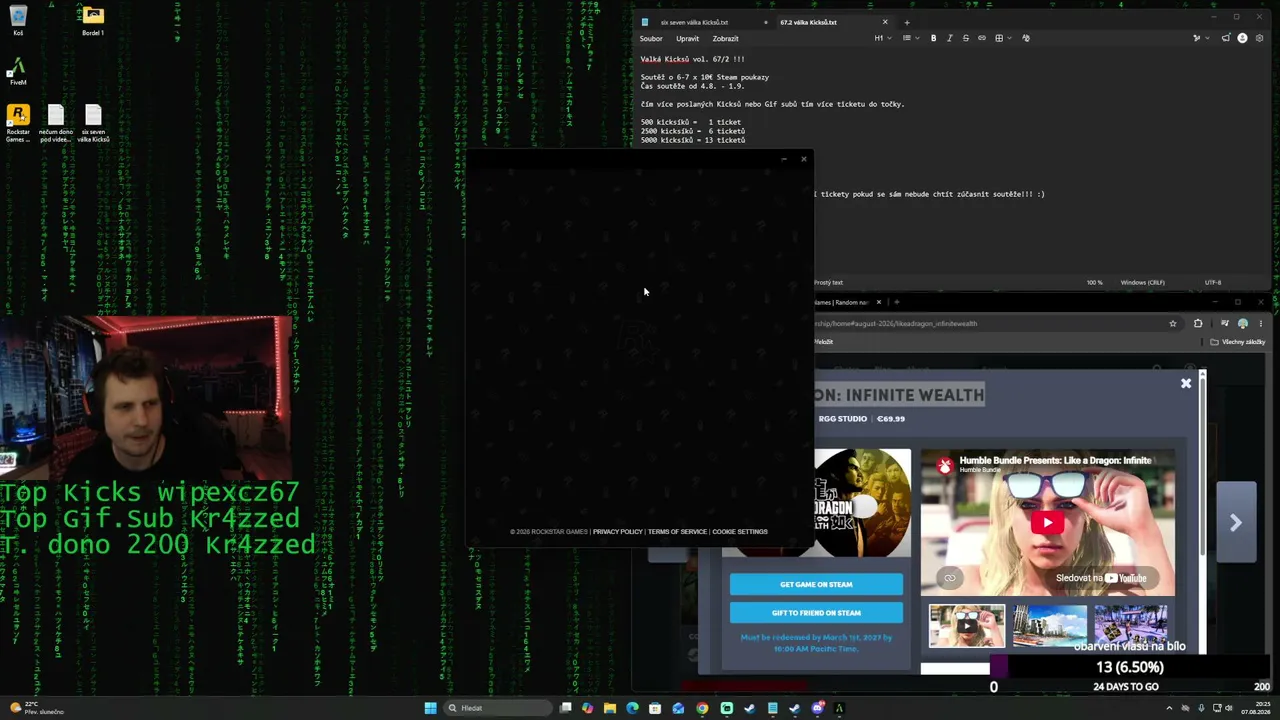Click UTF-8 encoding in Notepad status bar
This screenshot has height=720, width=1280.
(1213, 282)
